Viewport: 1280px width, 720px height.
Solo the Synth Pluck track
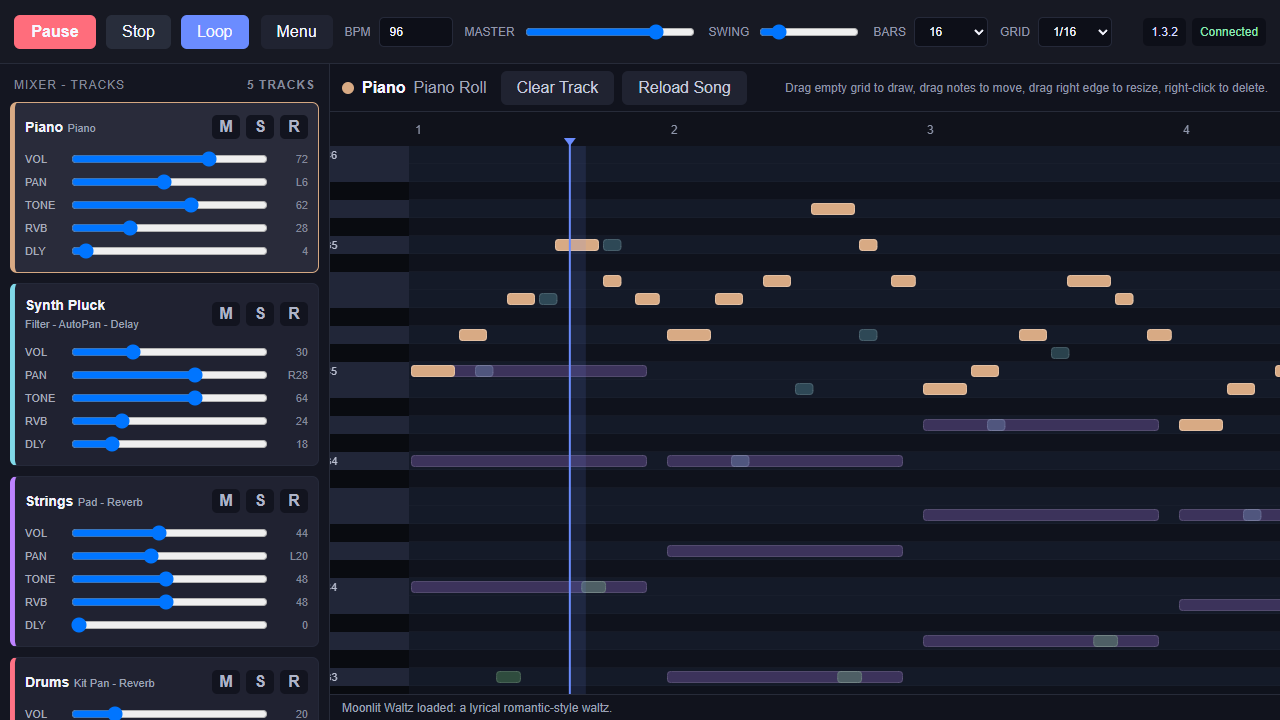(x=260, y=313)
